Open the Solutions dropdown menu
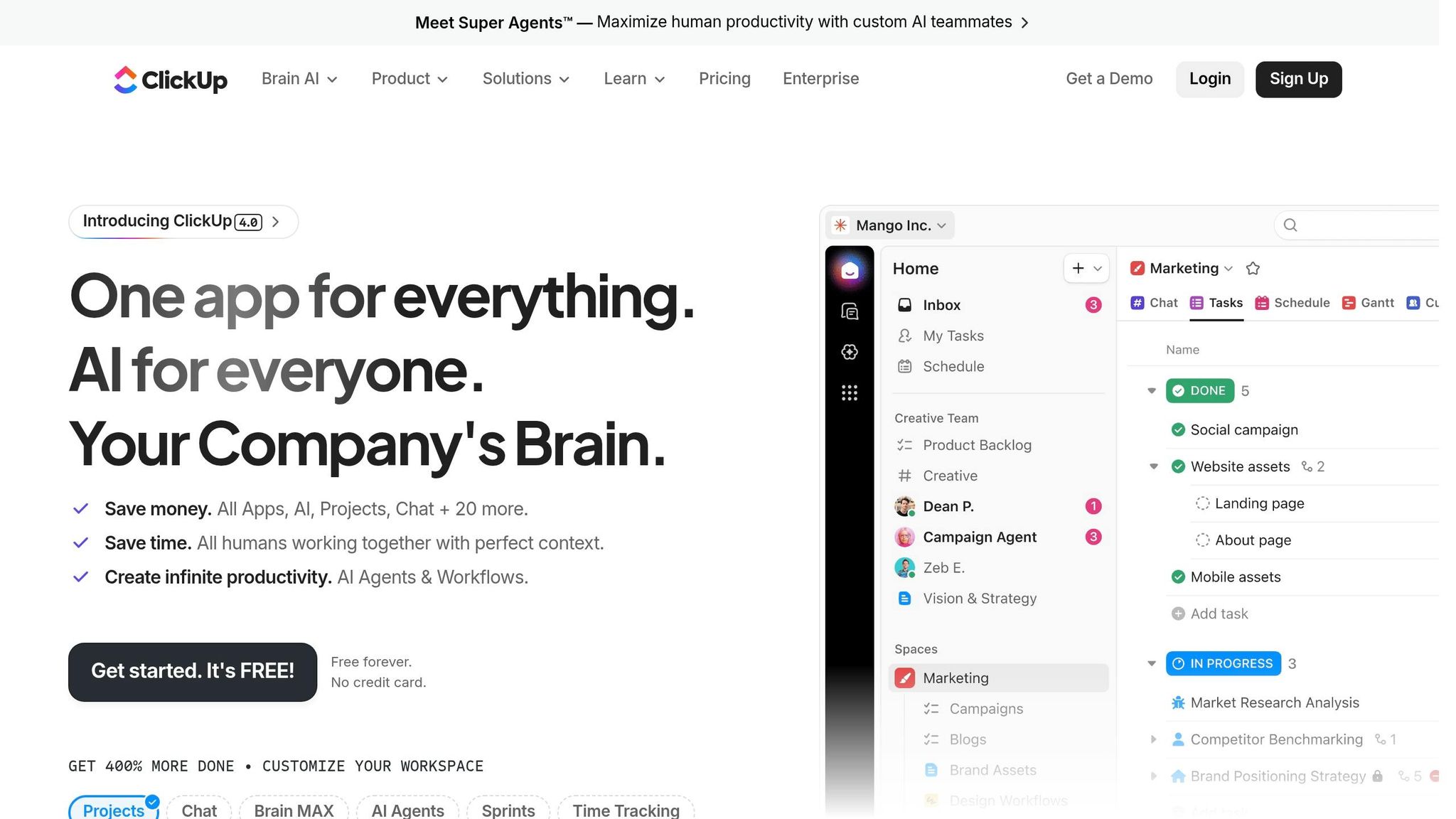1456x819 pixels. (526, 79)
